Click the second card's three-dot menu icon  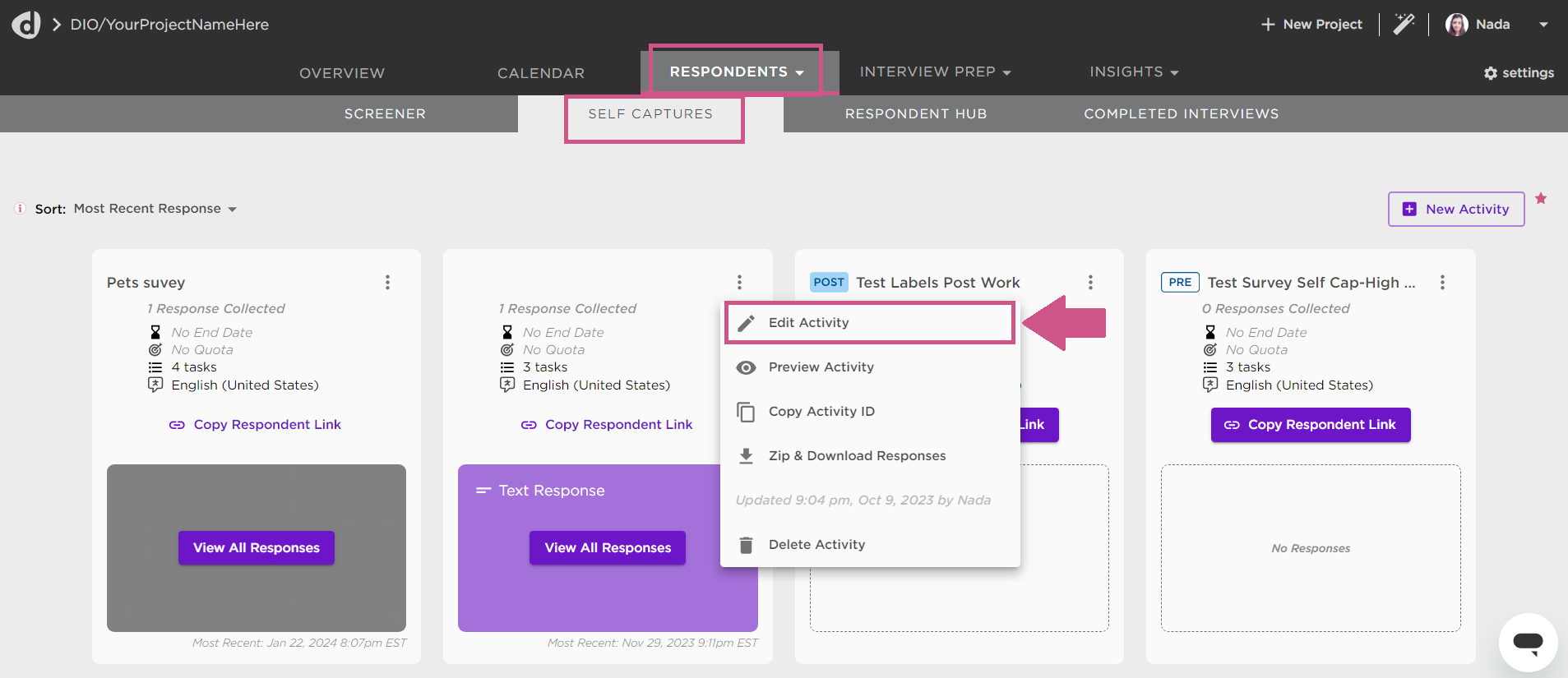point(739,282)
